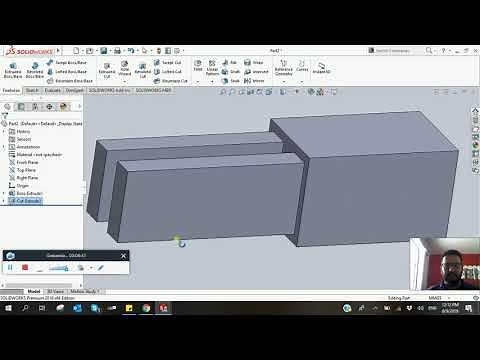Expand the Boss-Extrude1 feature node
The width and height of the screenshot is (480, 360).
point(4,193)
